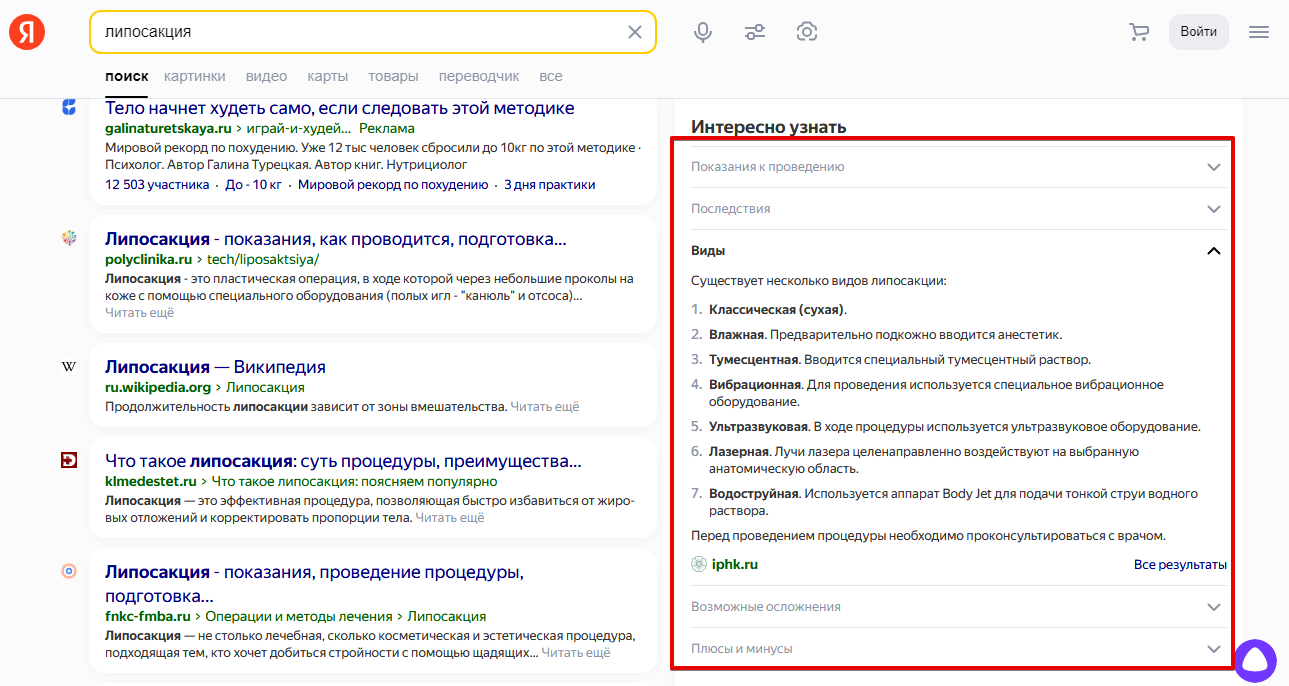Switch to карты tab

coord(328,76)
